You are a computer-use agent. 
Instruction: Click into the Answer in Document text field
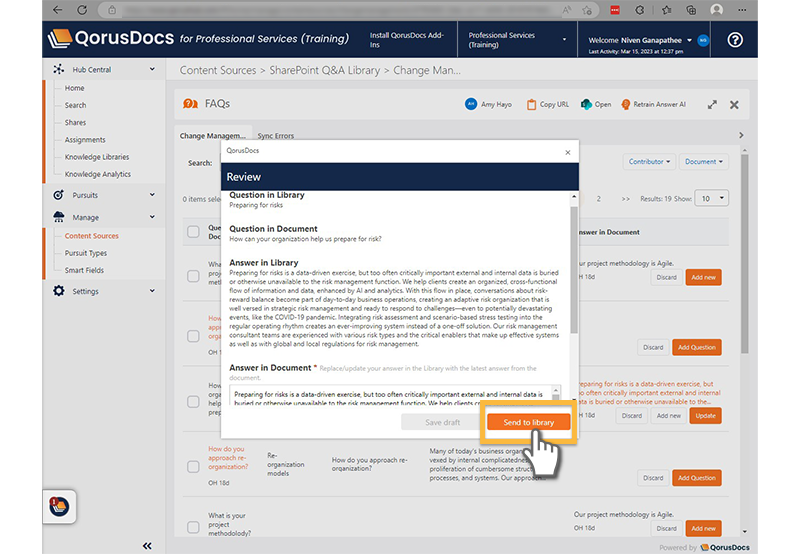pos(391,395)
